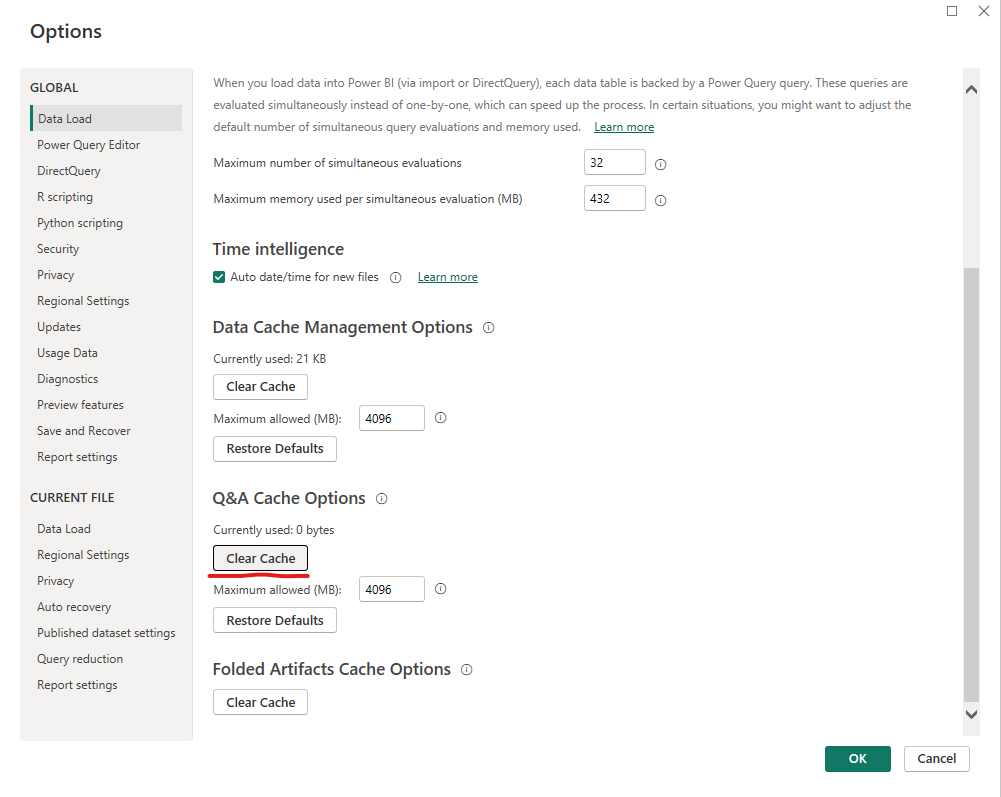
Task: Open Current File Data Load
Action: [x=64, y=529]
